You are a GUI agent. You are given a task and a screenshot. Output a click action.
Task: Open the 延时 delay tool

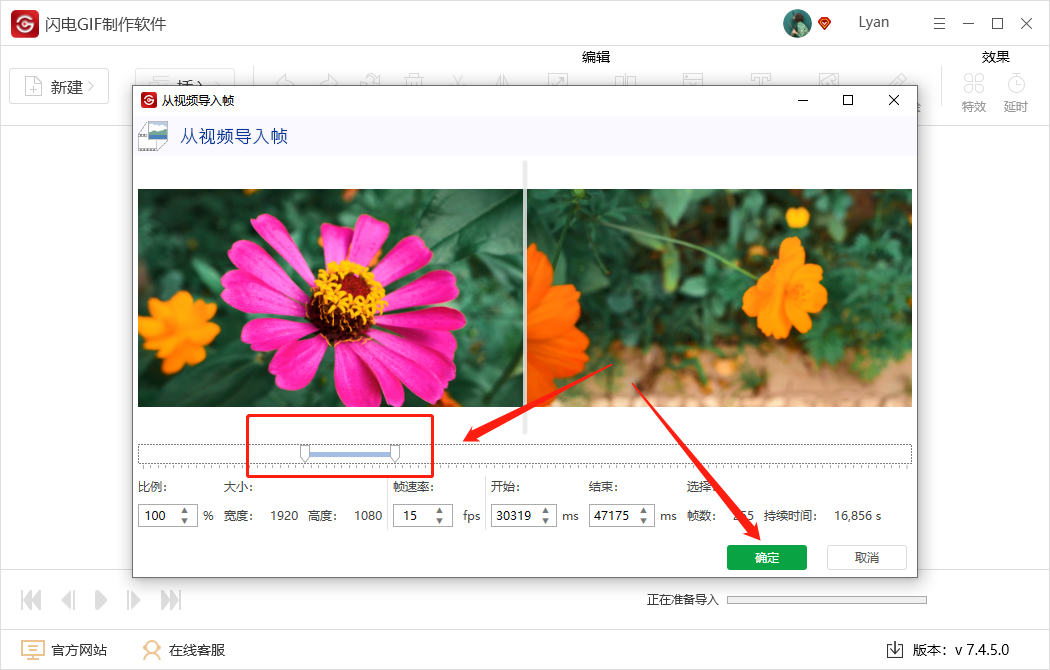[x=1016, y=93]
